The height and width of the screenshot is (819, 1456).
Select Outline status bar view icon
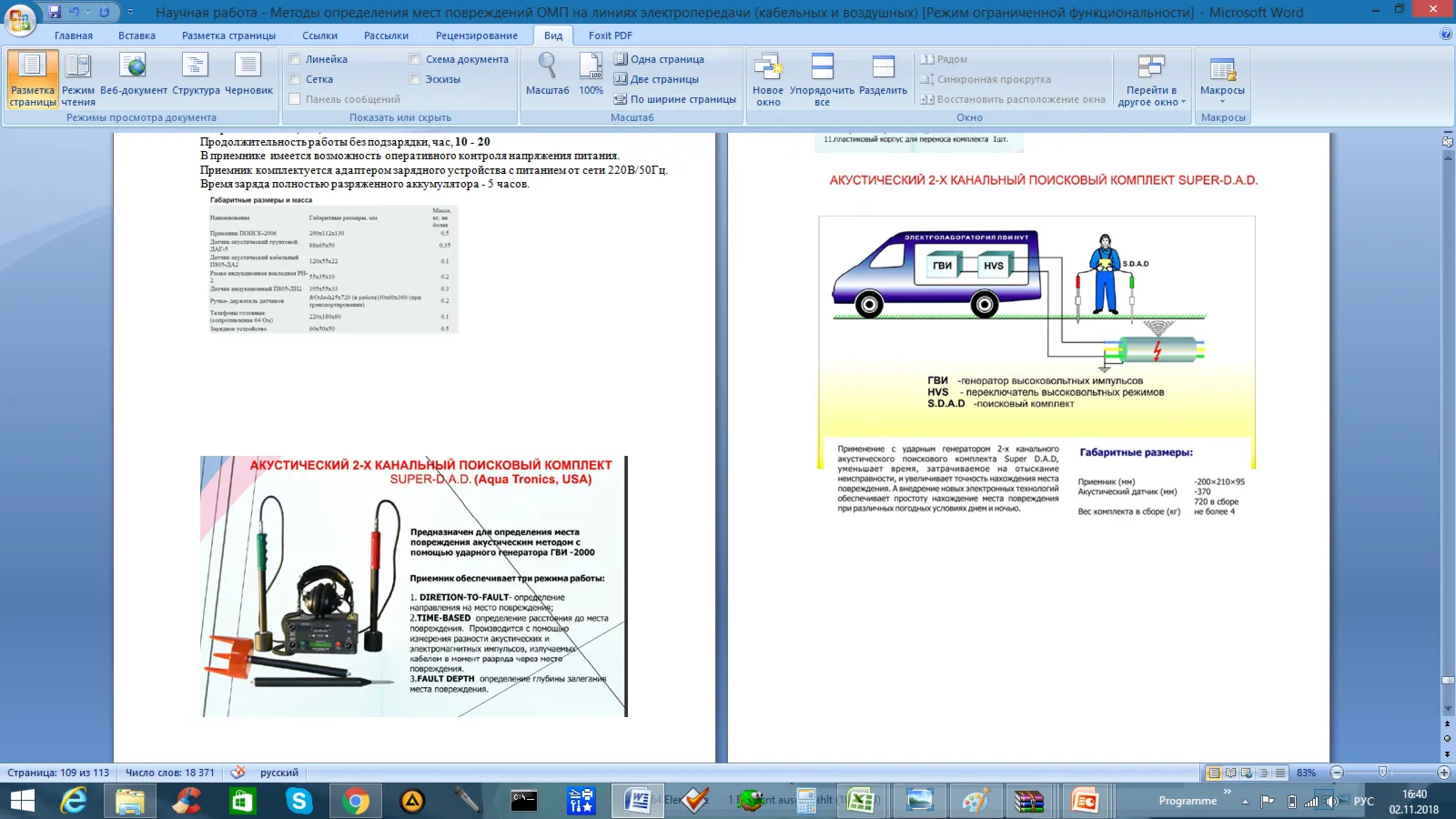[x=1263, y=773]
